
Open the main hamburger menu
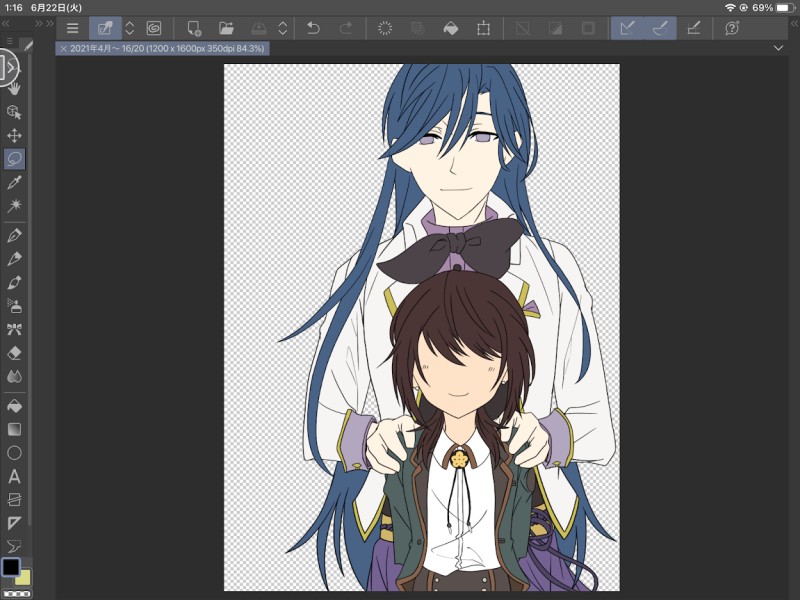[x=72, y=28]
